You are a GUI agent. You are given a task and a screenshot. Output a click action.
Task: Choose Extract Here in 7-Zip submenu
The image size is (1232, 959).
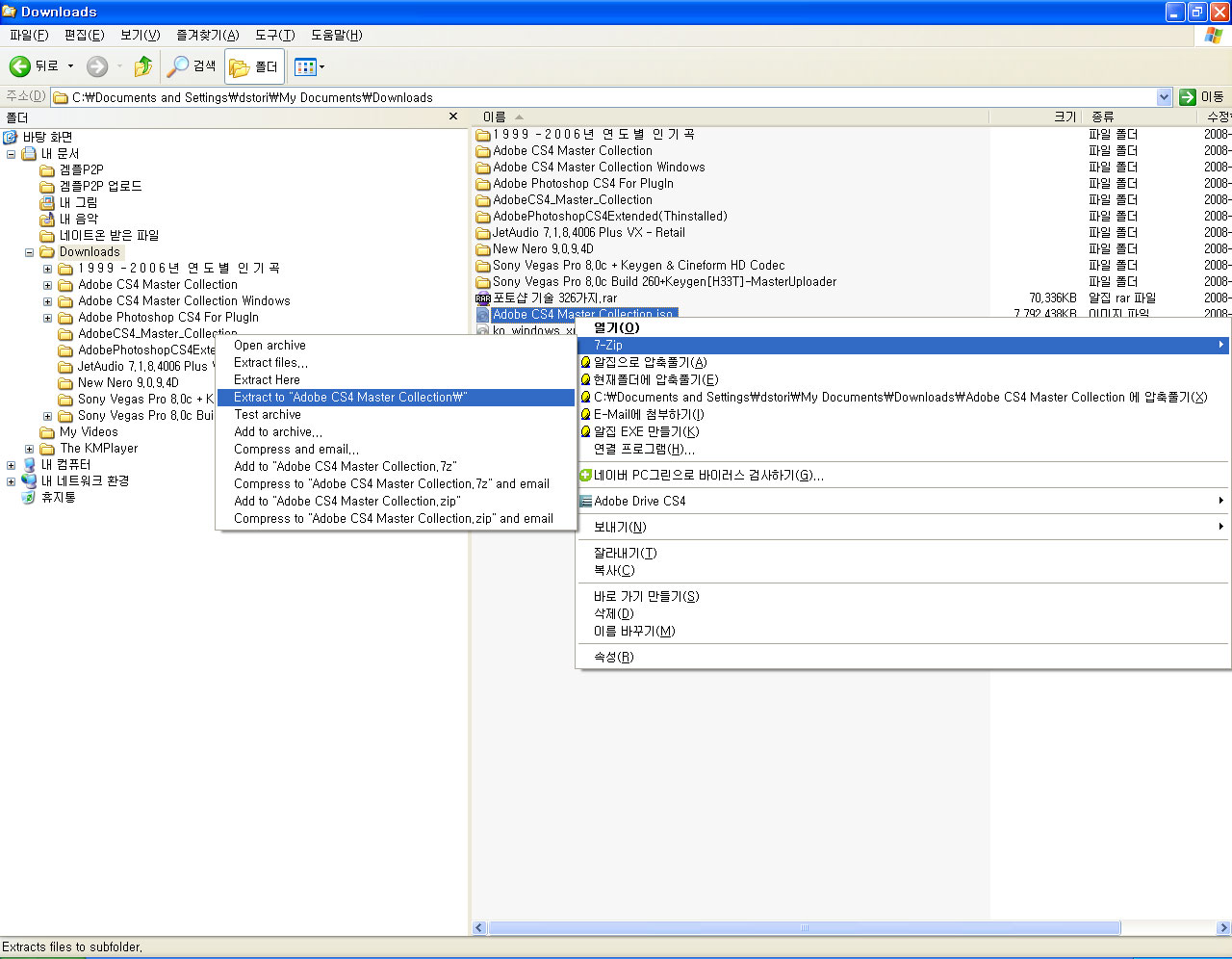click(x=396, y=379)
